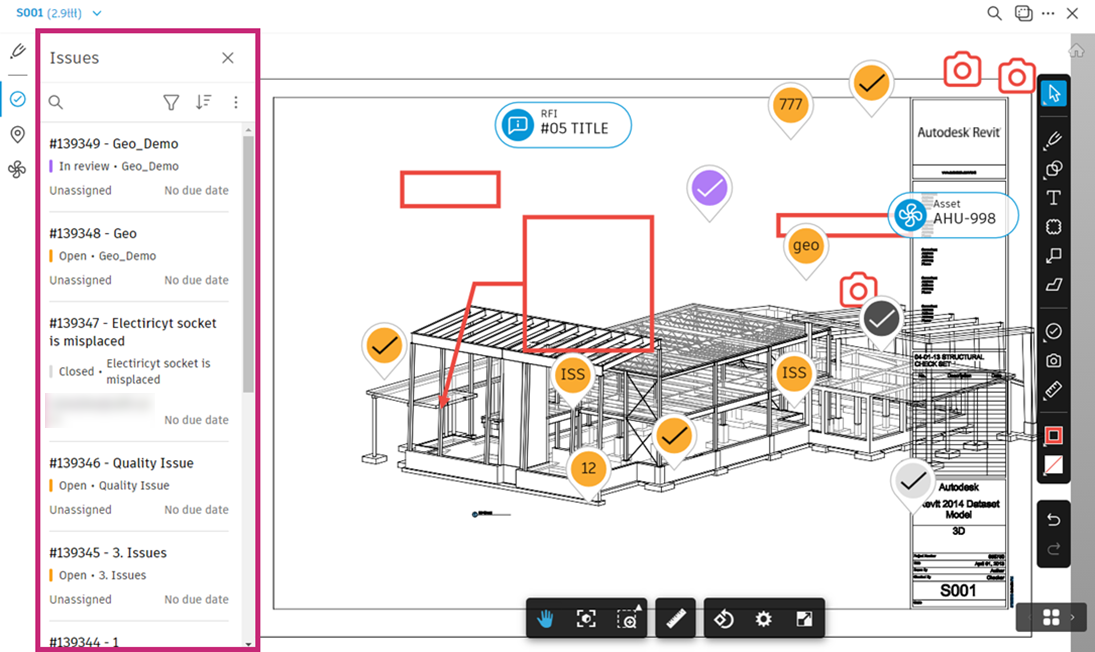This screenshot has width=1095, height=652.
Task: Select the Cloud markup tool
Action: [1054, 227]
